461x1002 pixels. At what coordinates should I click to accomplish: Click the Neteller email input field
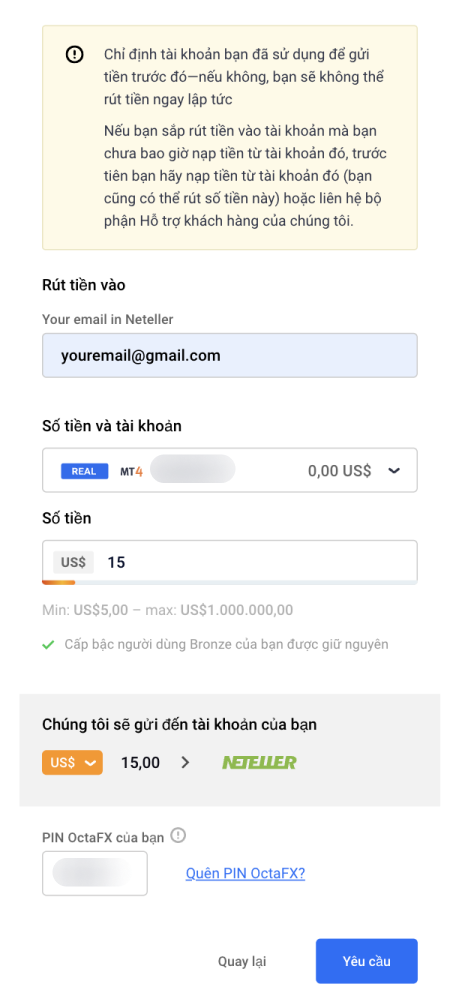[230, 355]
